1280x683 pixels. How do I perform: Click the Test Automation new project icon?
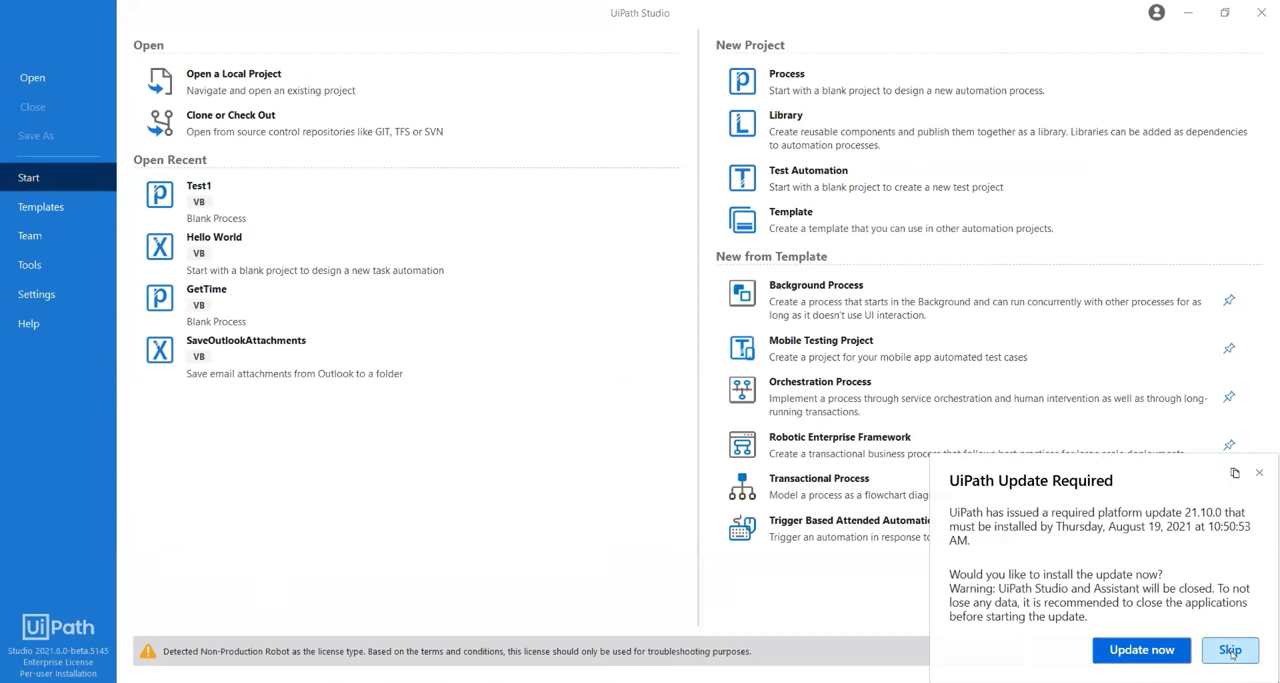(x=742, y=178)
